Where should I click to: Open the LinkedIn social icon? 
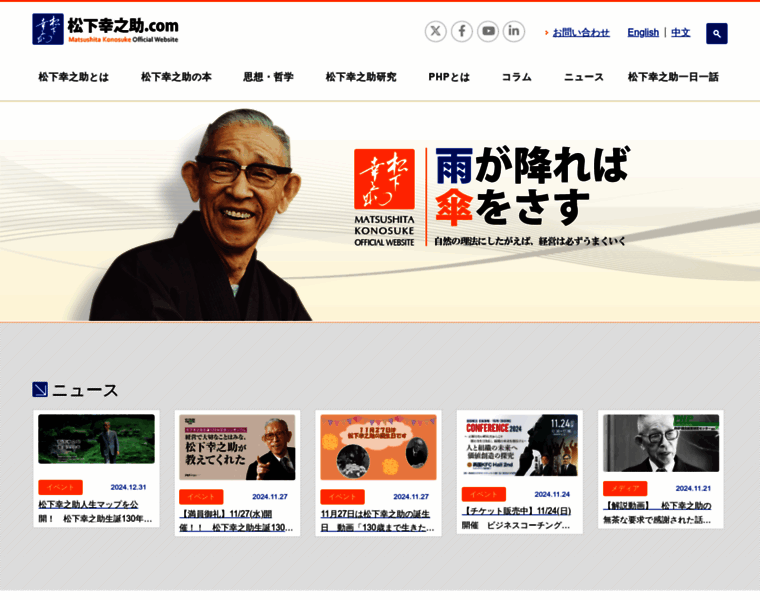pos(514,32)
